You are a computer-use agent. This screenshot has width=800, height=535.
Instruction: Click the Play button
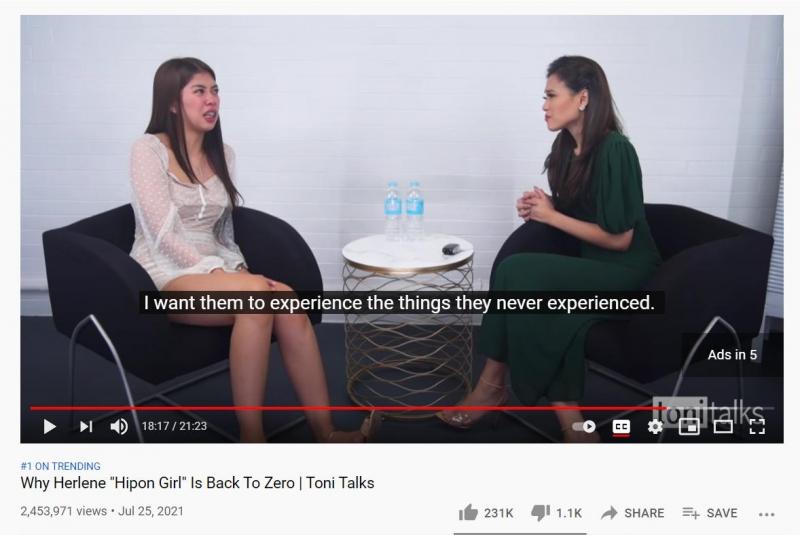49,426
